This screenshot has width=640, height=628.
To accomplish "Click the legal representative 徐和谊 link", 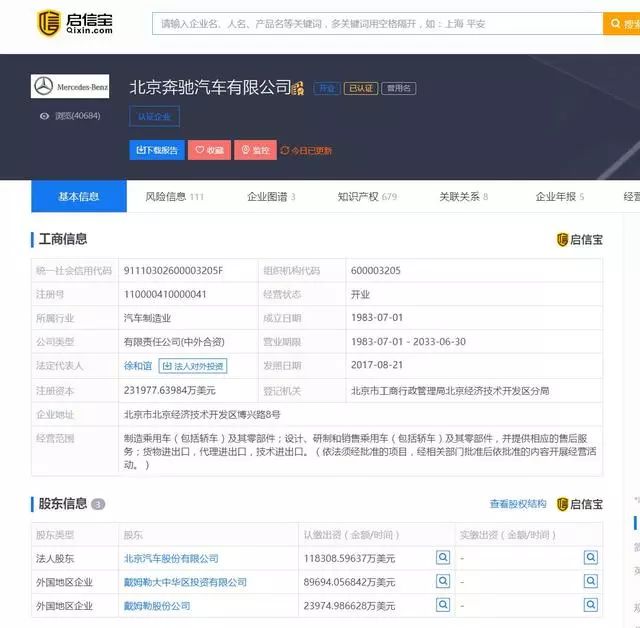I will point(138,366).
